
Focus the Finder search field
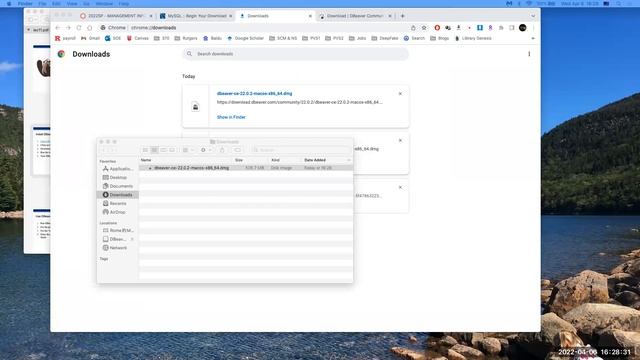tap(301, 150)
